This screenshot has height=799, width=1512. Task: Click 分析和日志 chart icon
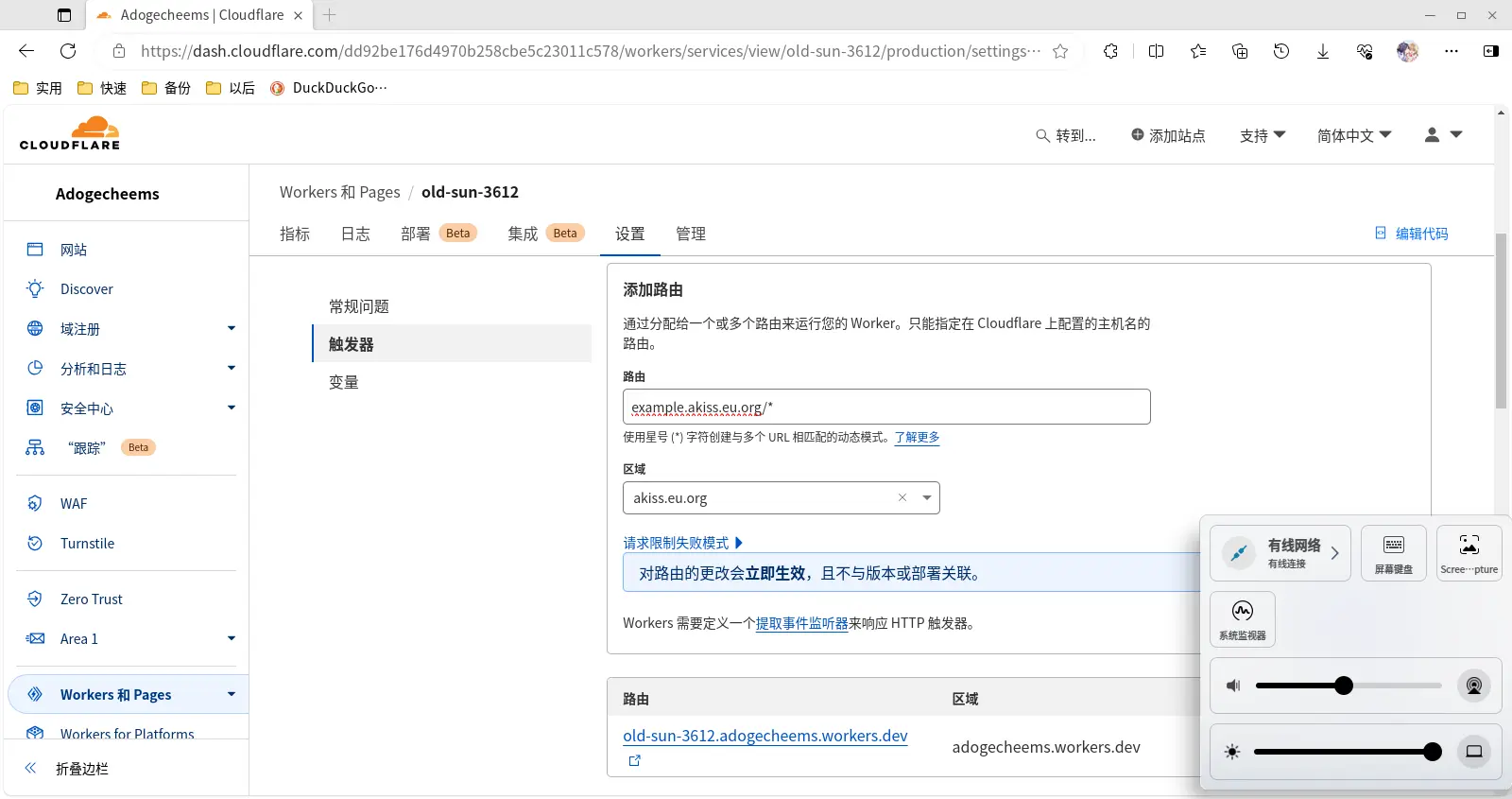click(35, 368)
